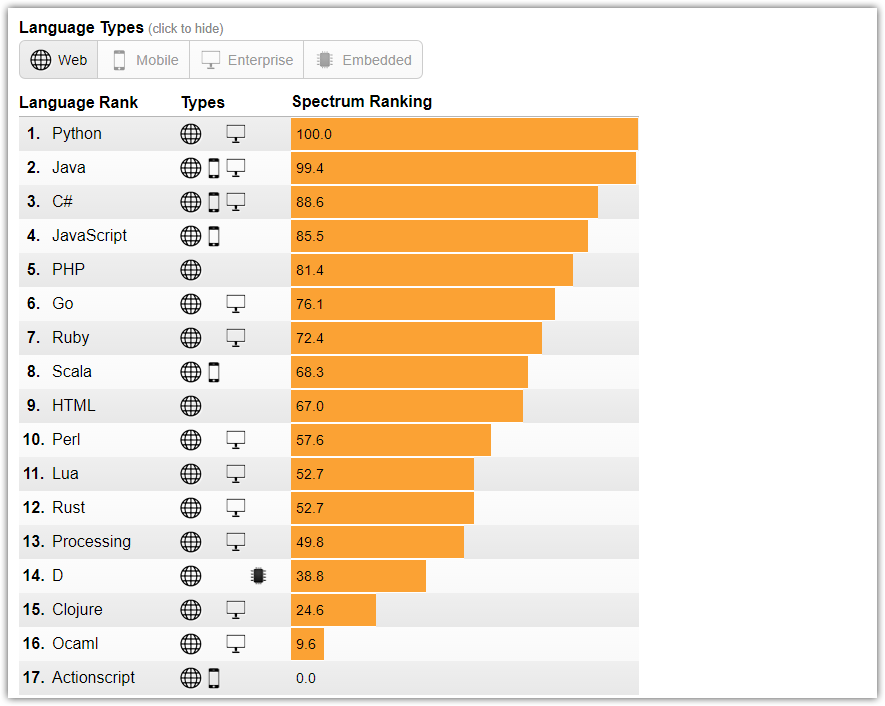Click the mobile phone icon in Java row
The image size is (885, 706).
click(x=213, y=168)
